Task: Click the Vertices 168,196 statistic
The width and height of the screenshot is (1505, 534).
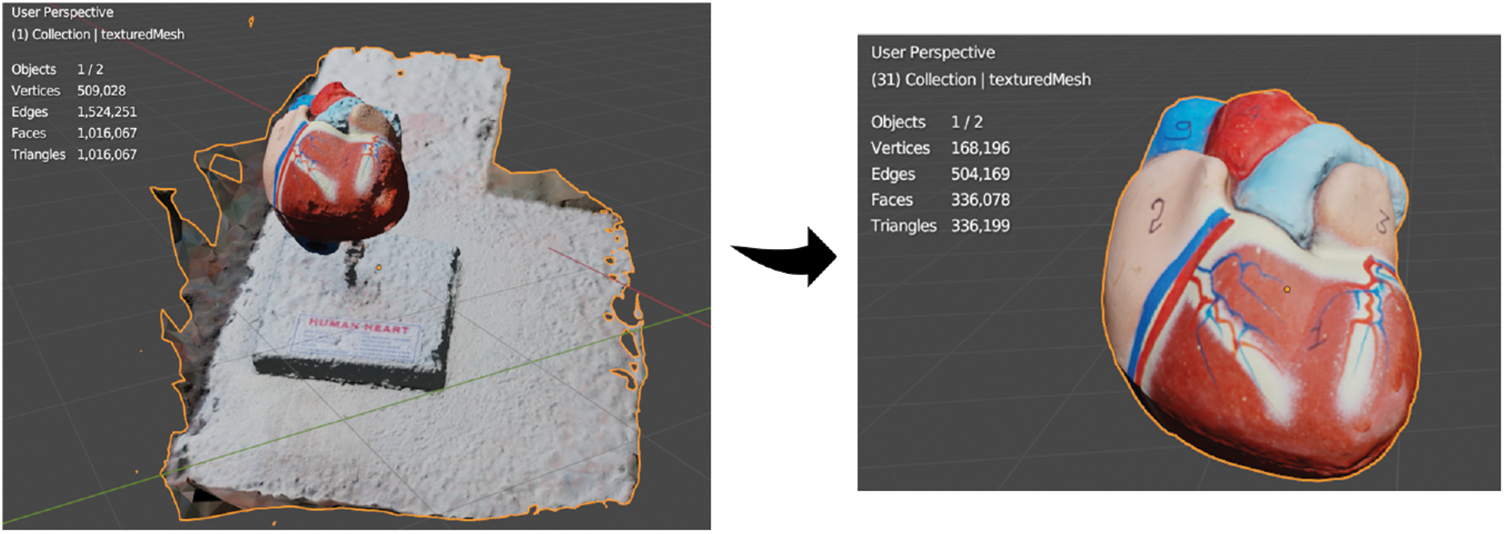Action: point(940,148)
